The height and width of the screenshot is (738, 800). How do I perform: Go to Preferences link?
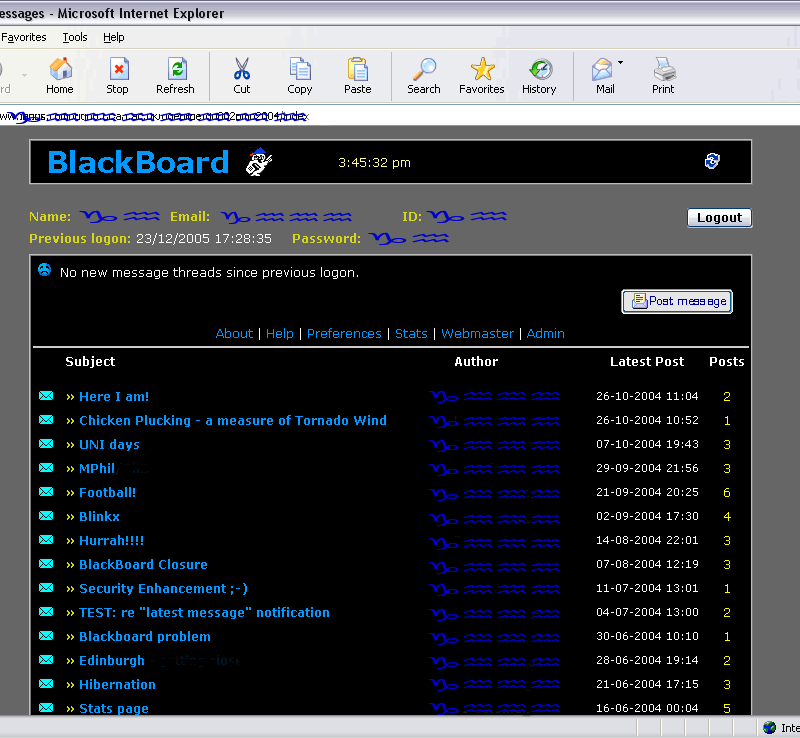(x=344, y=334)
